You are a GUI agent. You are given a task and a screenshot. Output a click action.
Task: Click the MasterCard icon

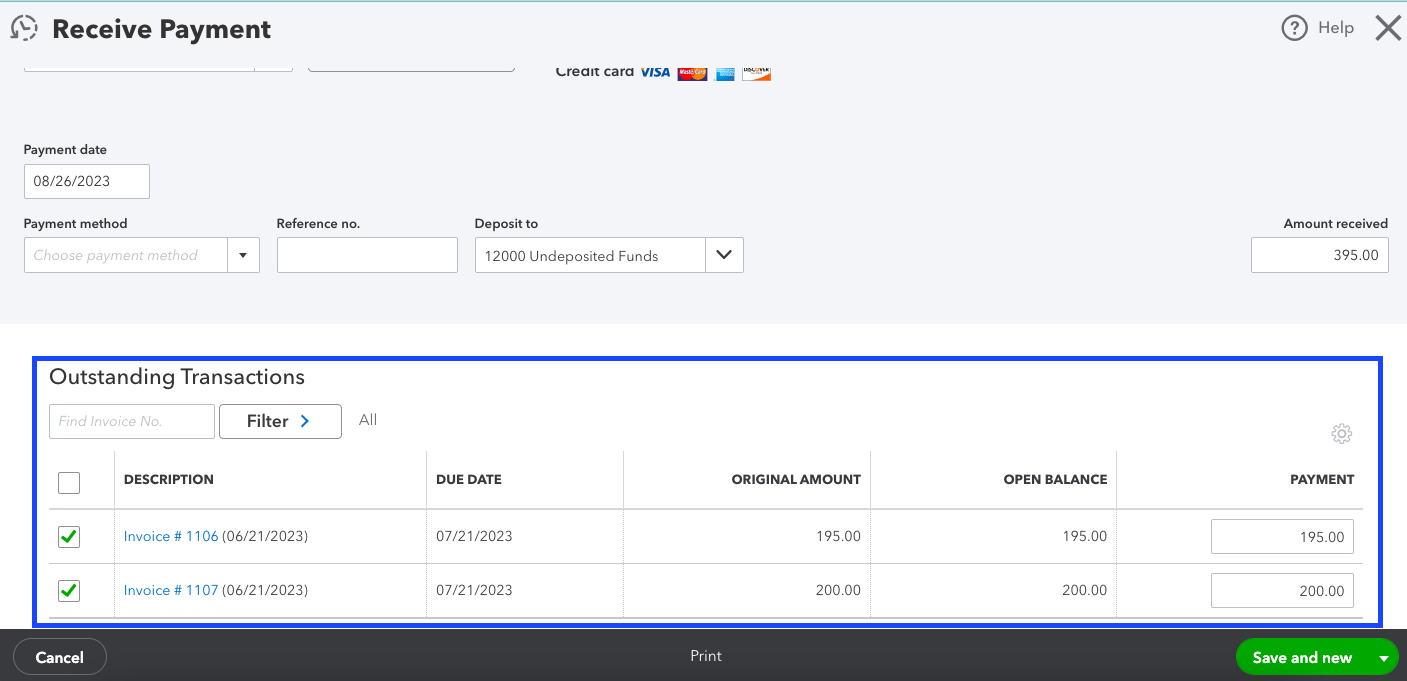click(692, 73)
